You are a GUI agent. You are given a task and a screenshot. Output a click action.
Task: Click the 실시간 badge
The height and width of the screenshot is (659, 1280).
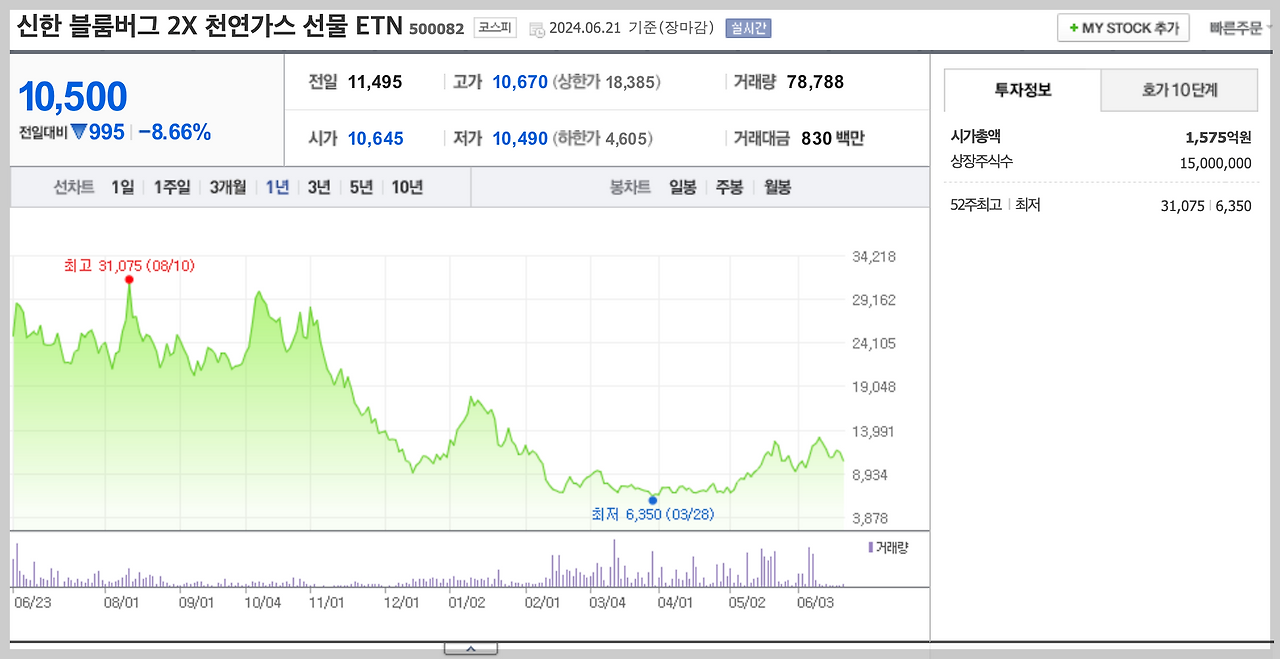pos(748,28)
